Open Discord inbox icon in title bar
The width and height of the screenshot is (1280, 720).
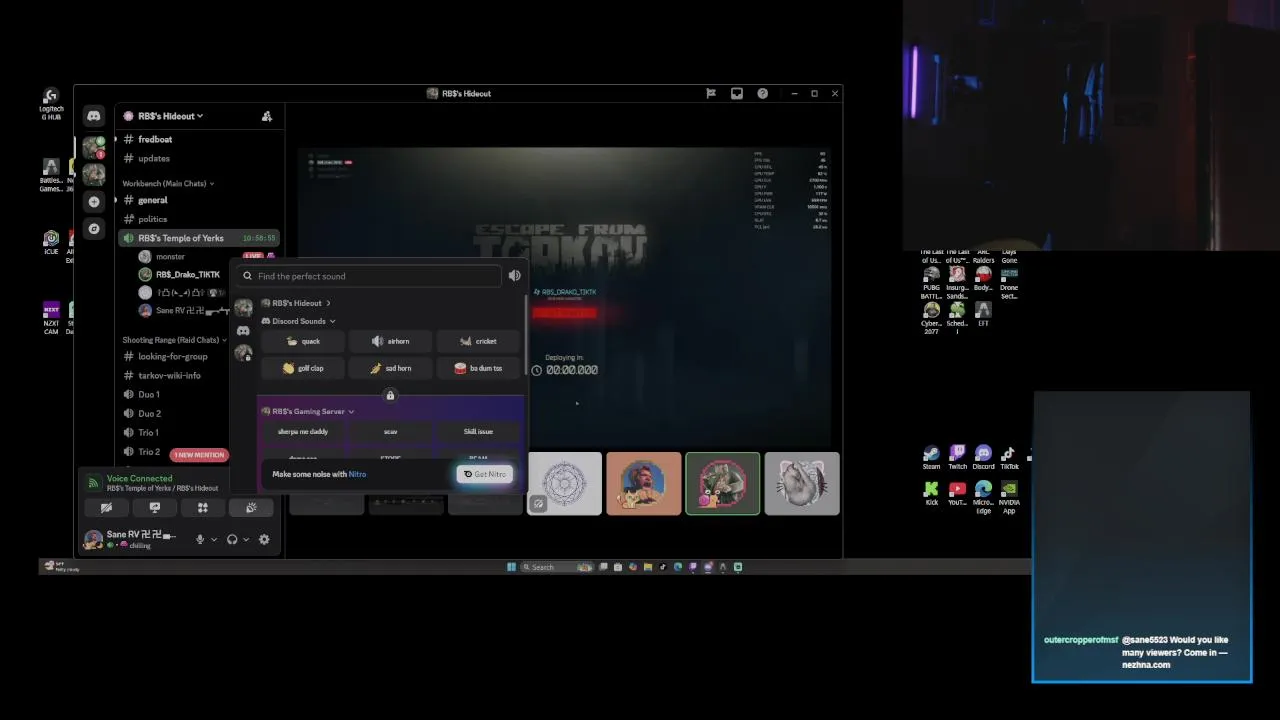737,93
